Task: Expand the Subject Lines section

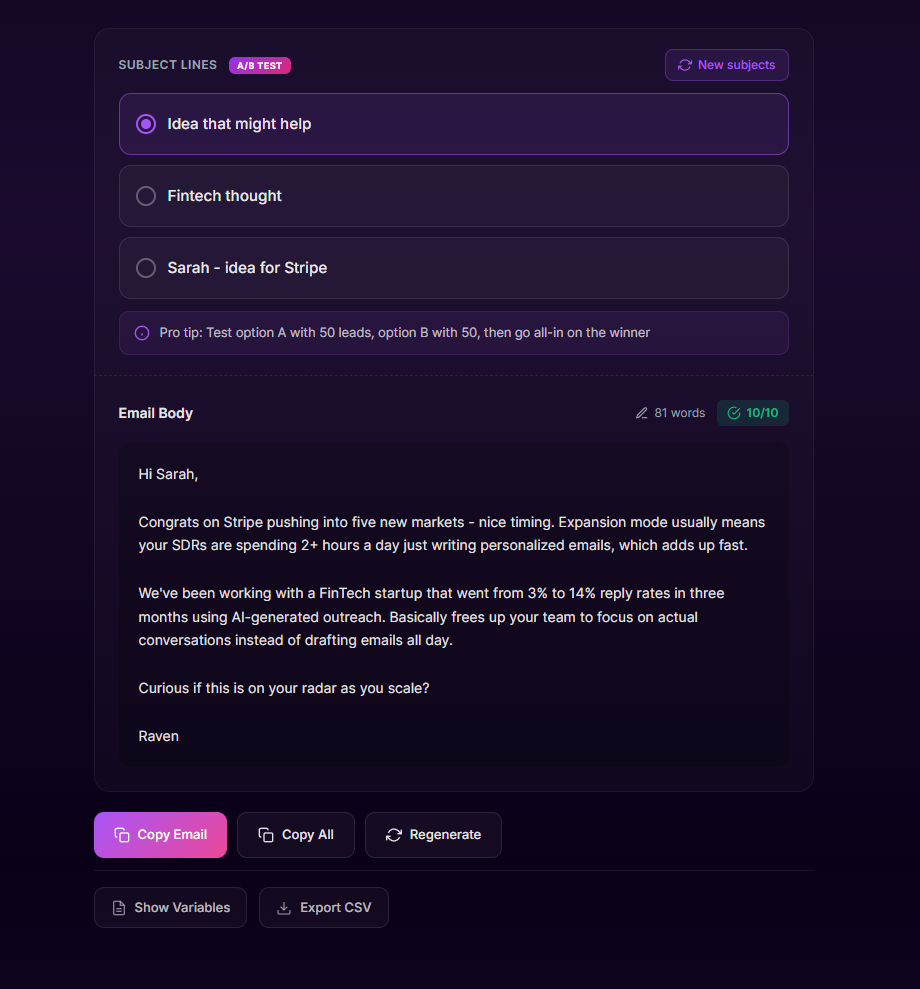Action: click(167, 64)
